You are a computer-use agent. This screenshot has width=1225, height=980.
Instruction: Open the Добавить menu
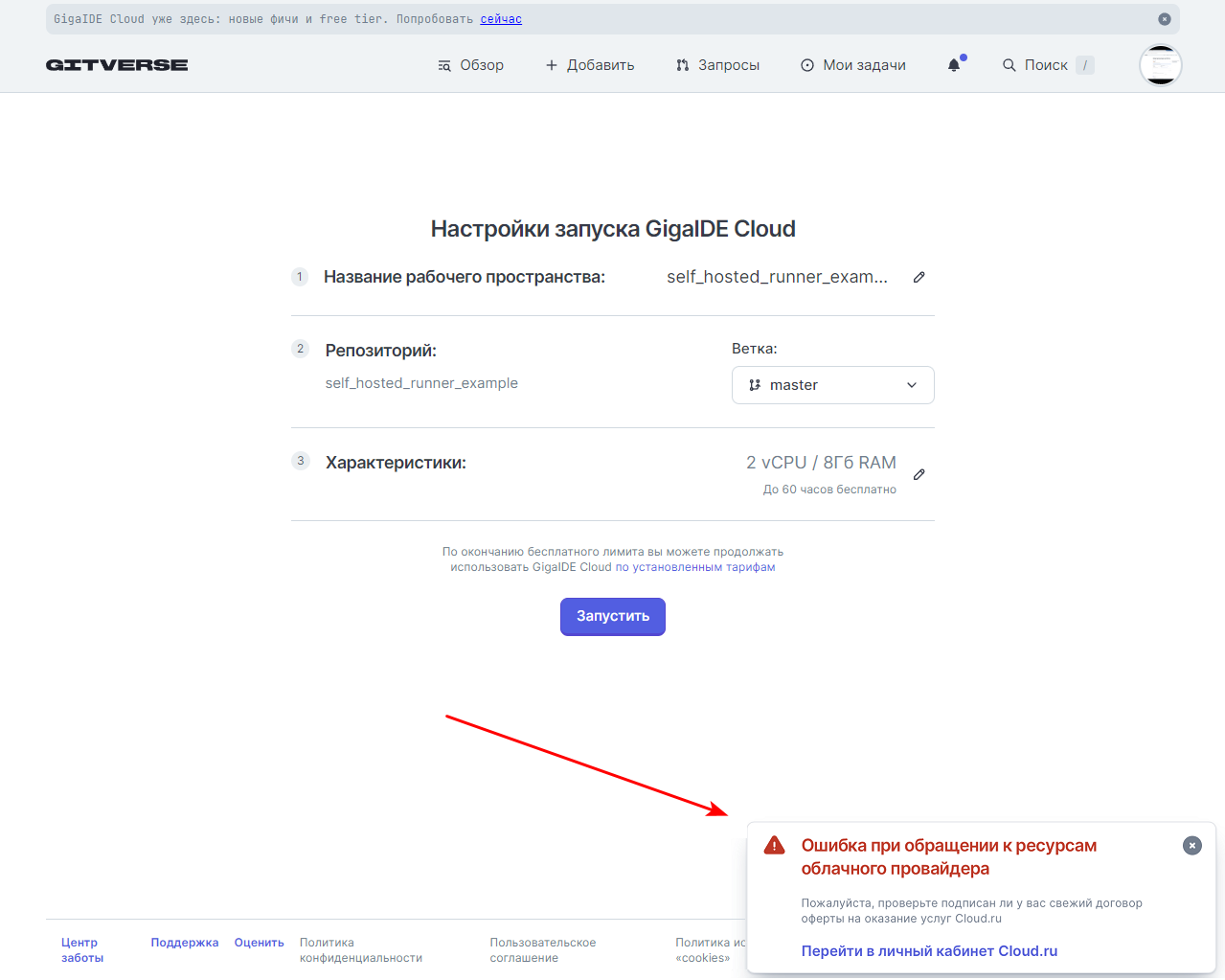590,65
